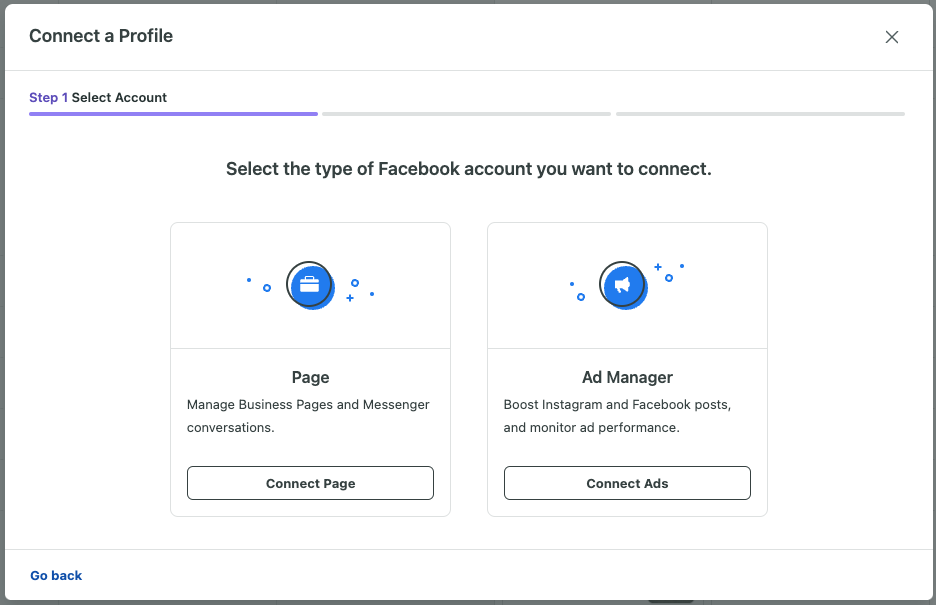936x605 pixels.
Task: Select the Page account type card
Action: tap(310, 368)
